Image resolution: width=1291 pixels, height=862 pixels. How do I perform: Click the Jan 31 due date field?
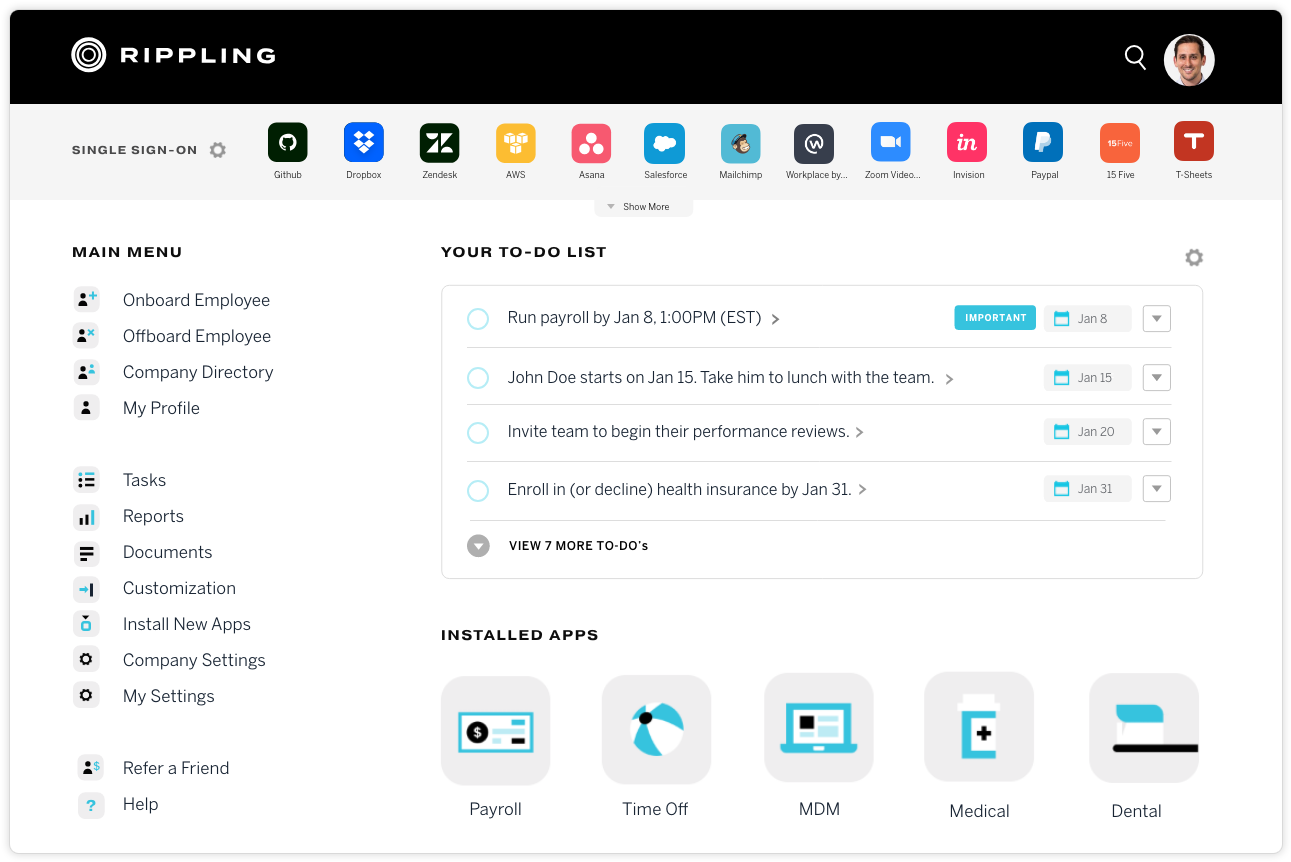pos(1088,488)
